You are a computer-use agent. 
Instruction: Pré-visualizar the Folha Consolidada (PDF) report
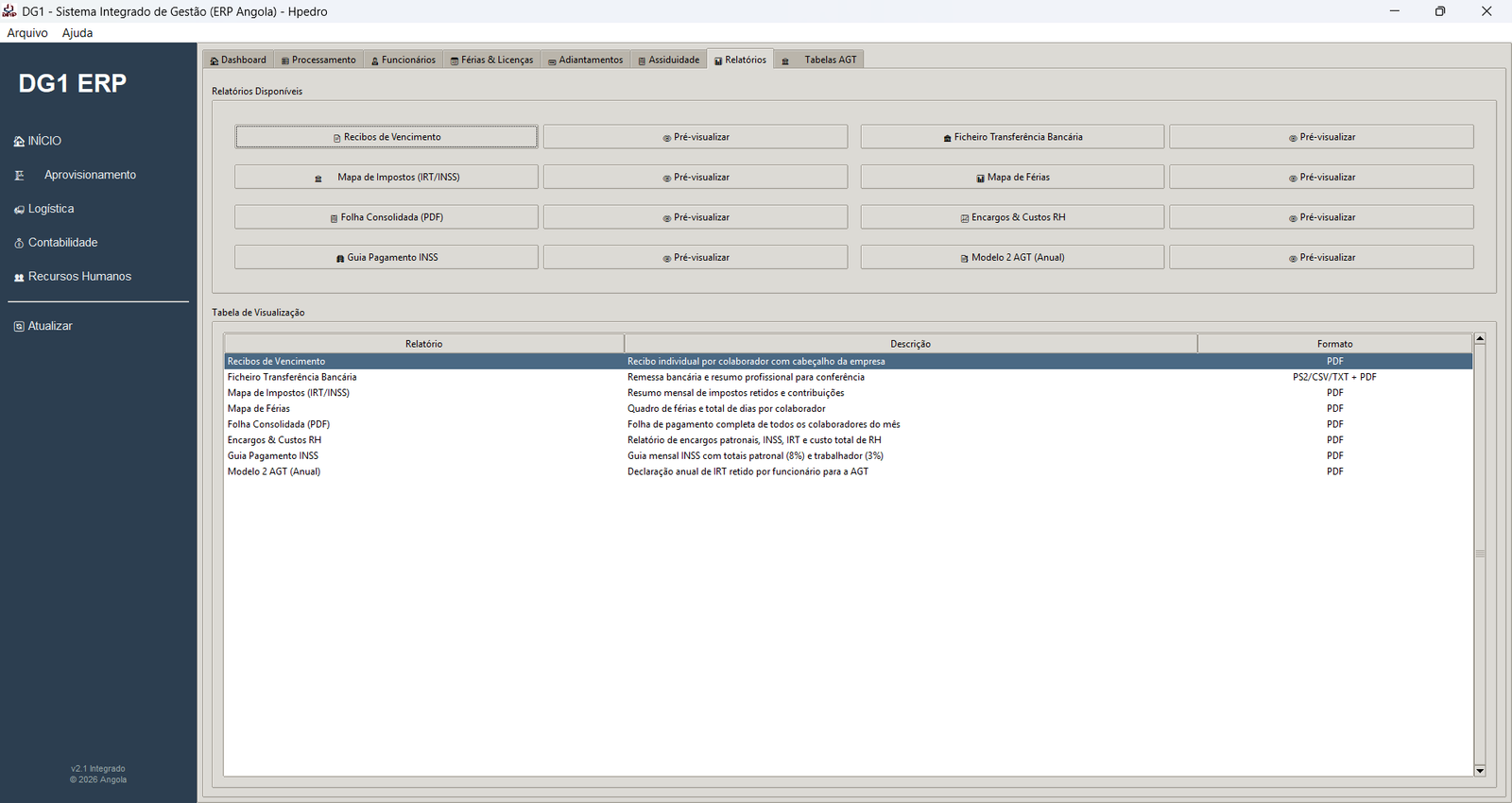(696, 217)
